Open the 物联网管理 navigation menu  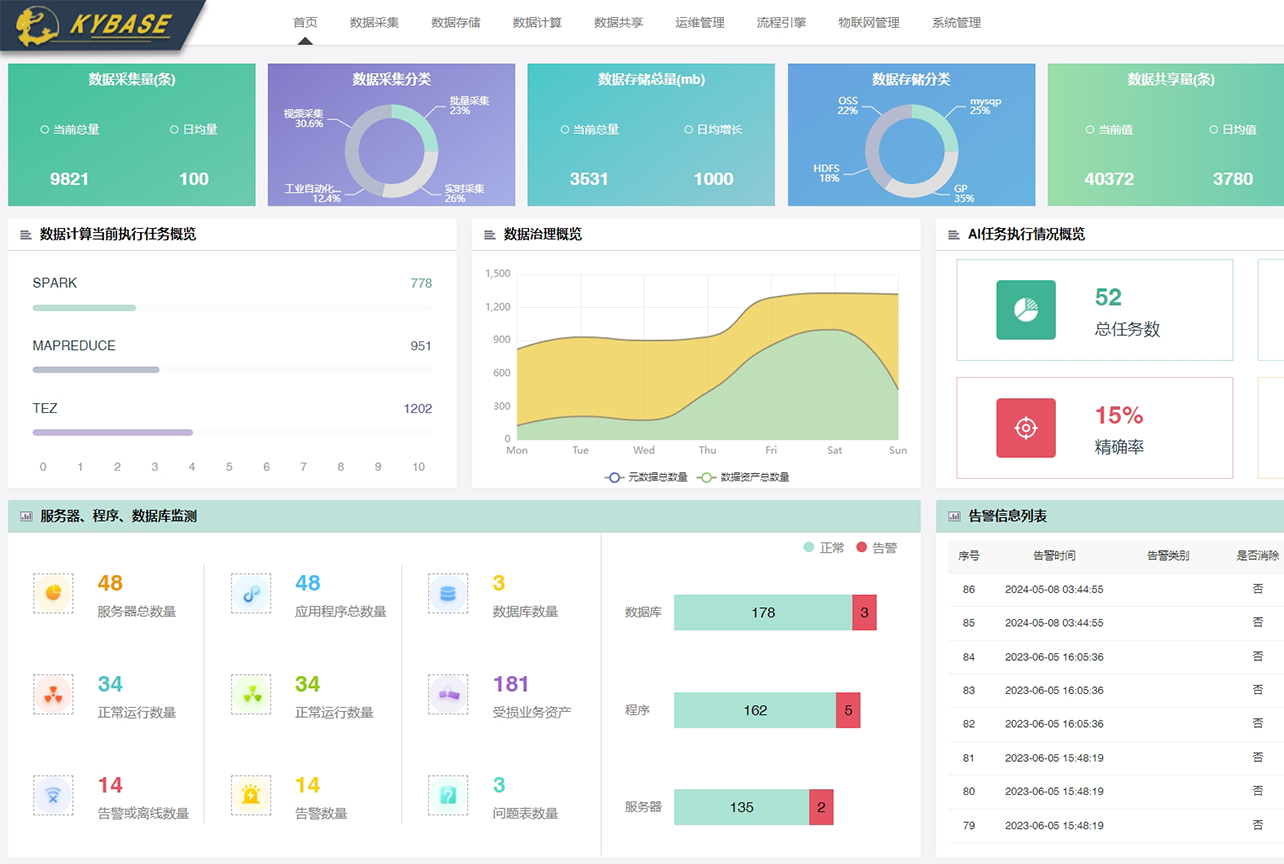coord(868,22)
